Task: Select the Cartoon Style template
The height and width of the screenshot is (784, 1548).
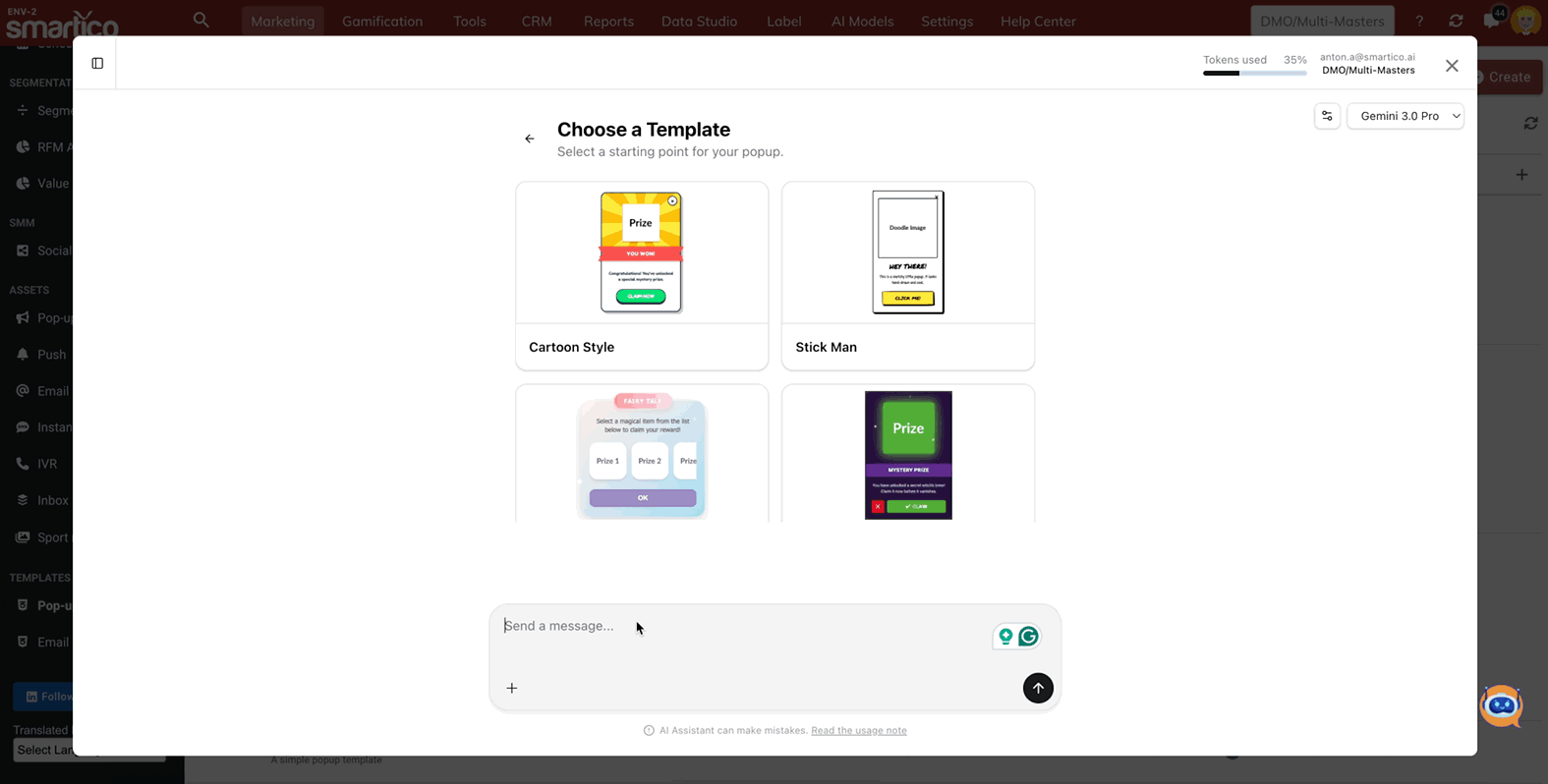Action: (x=642, y=275)
